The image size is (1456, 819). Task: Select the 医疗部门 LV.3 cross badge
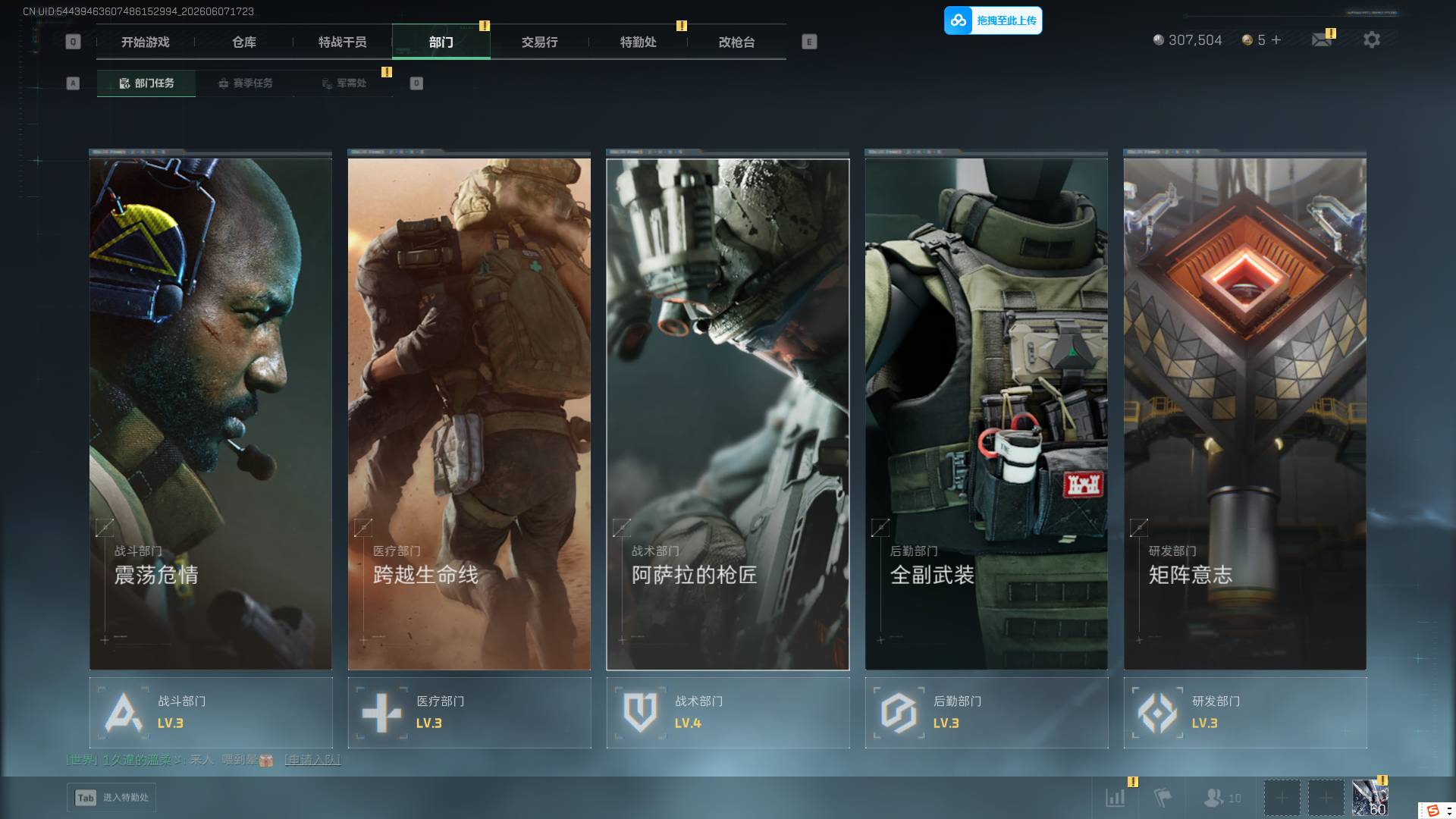469,713
